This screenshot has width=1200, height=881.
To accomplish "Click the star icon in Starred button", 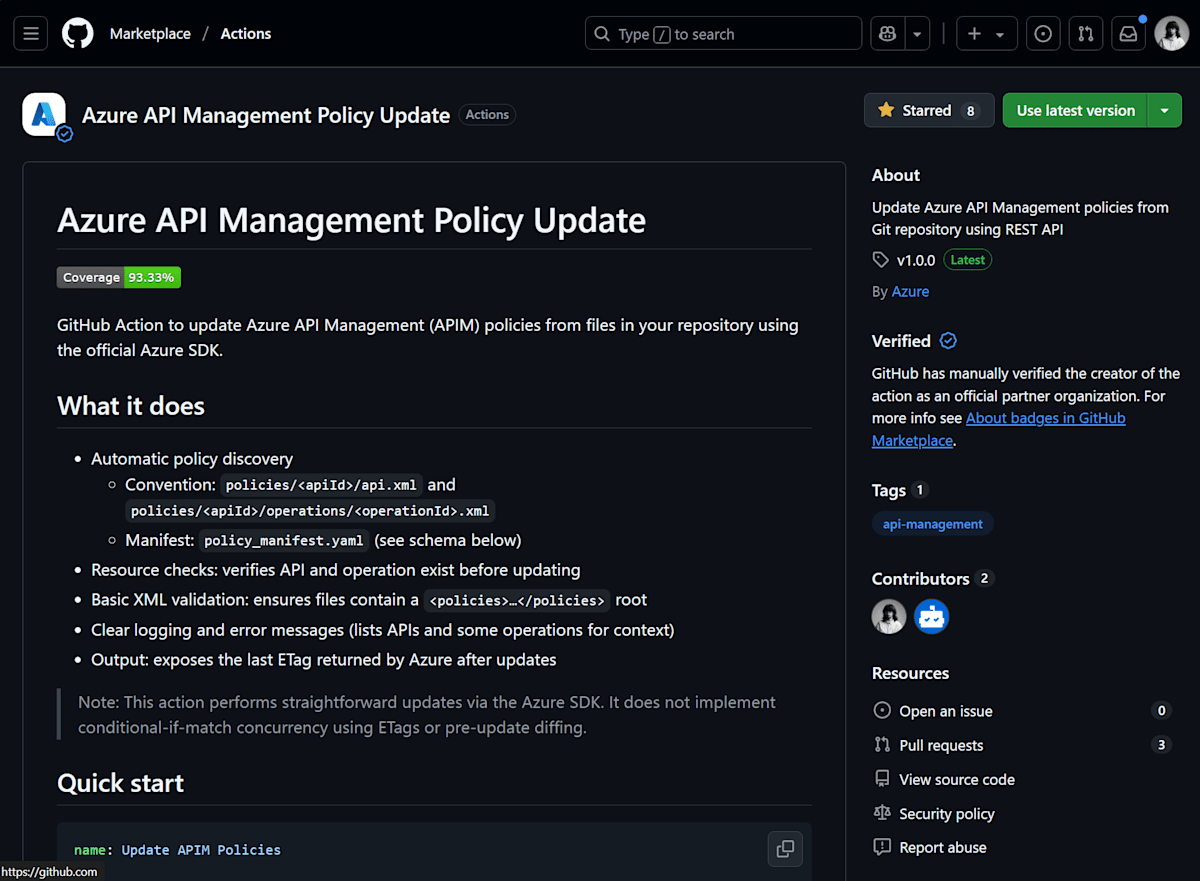I will click(886, 110).
